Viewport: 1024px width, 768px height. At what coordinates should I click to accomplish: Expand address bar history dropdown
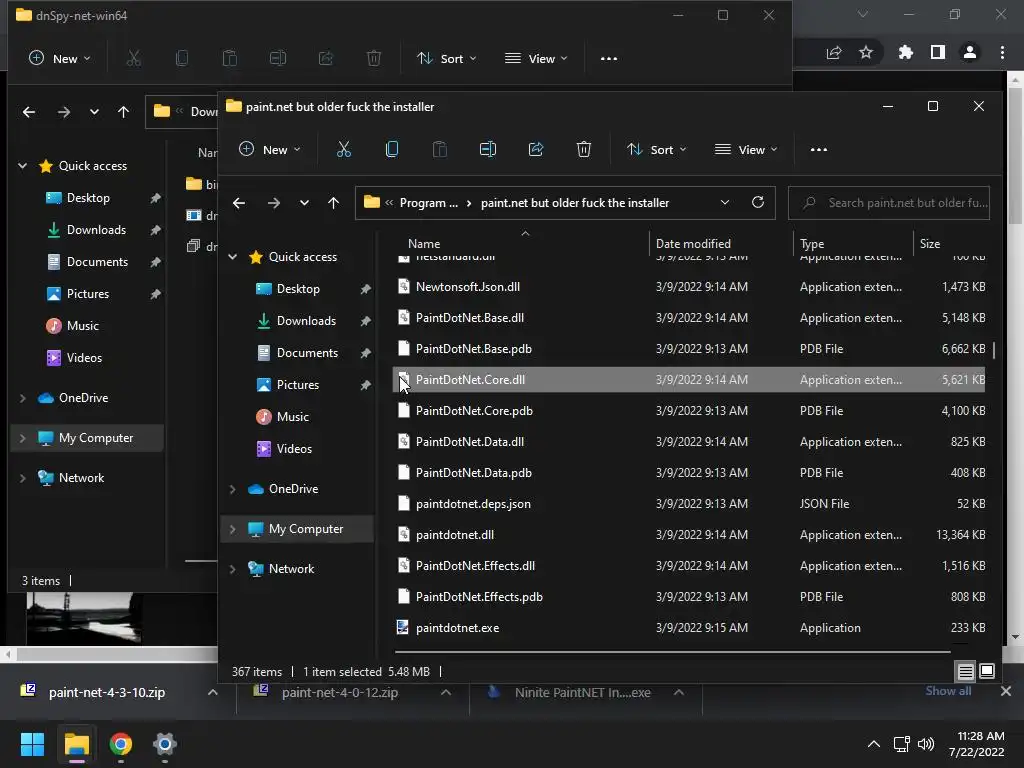pyautogui.click(x=724, y=202)
